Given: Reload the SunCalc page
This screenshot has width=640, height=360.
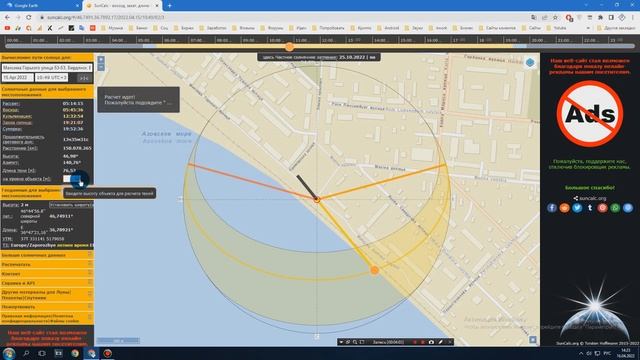Looking at the screenshot, I should click(x=29, y=18).
